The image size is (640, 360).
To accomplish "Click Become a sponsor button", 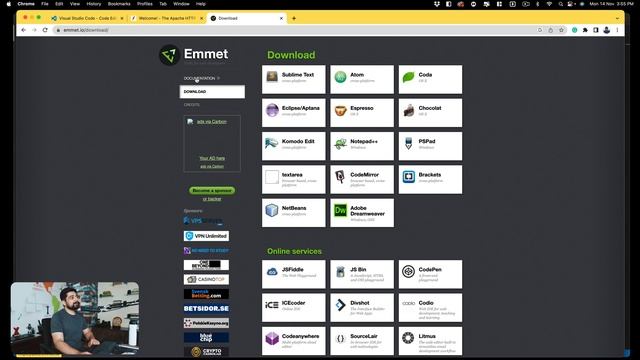I will (x=212, y=191).
